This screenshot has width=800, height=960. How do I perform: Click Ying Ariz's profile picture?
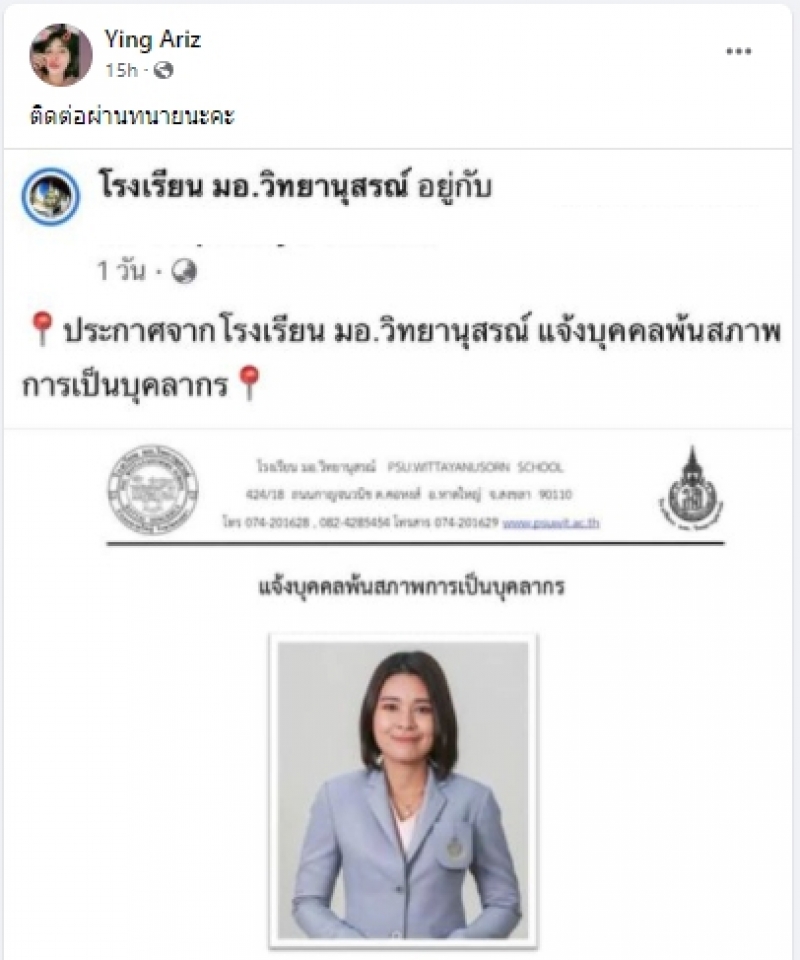coord(61,55)
